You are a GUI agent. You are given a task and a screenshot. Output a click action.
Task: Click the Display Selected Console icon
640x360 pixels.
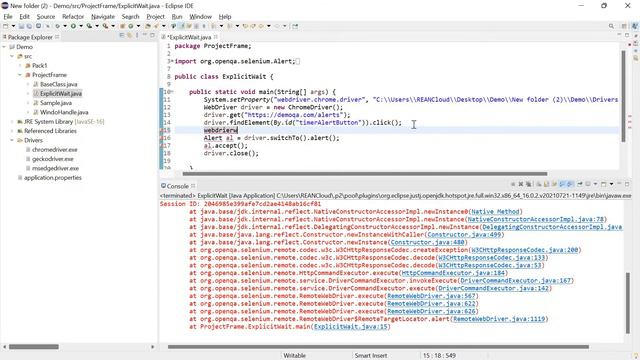pos(588,184)
